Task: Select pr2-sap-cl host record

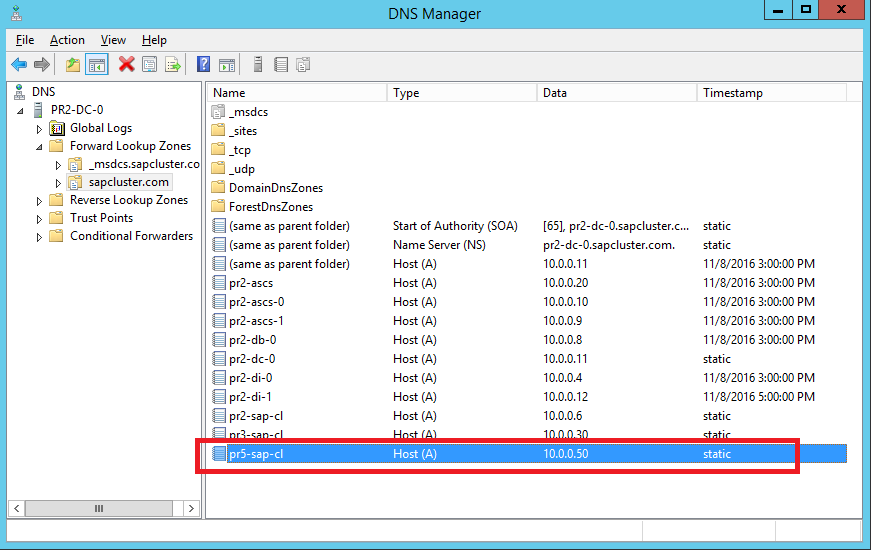Action: pyautogui.click(x=529, y=415)
